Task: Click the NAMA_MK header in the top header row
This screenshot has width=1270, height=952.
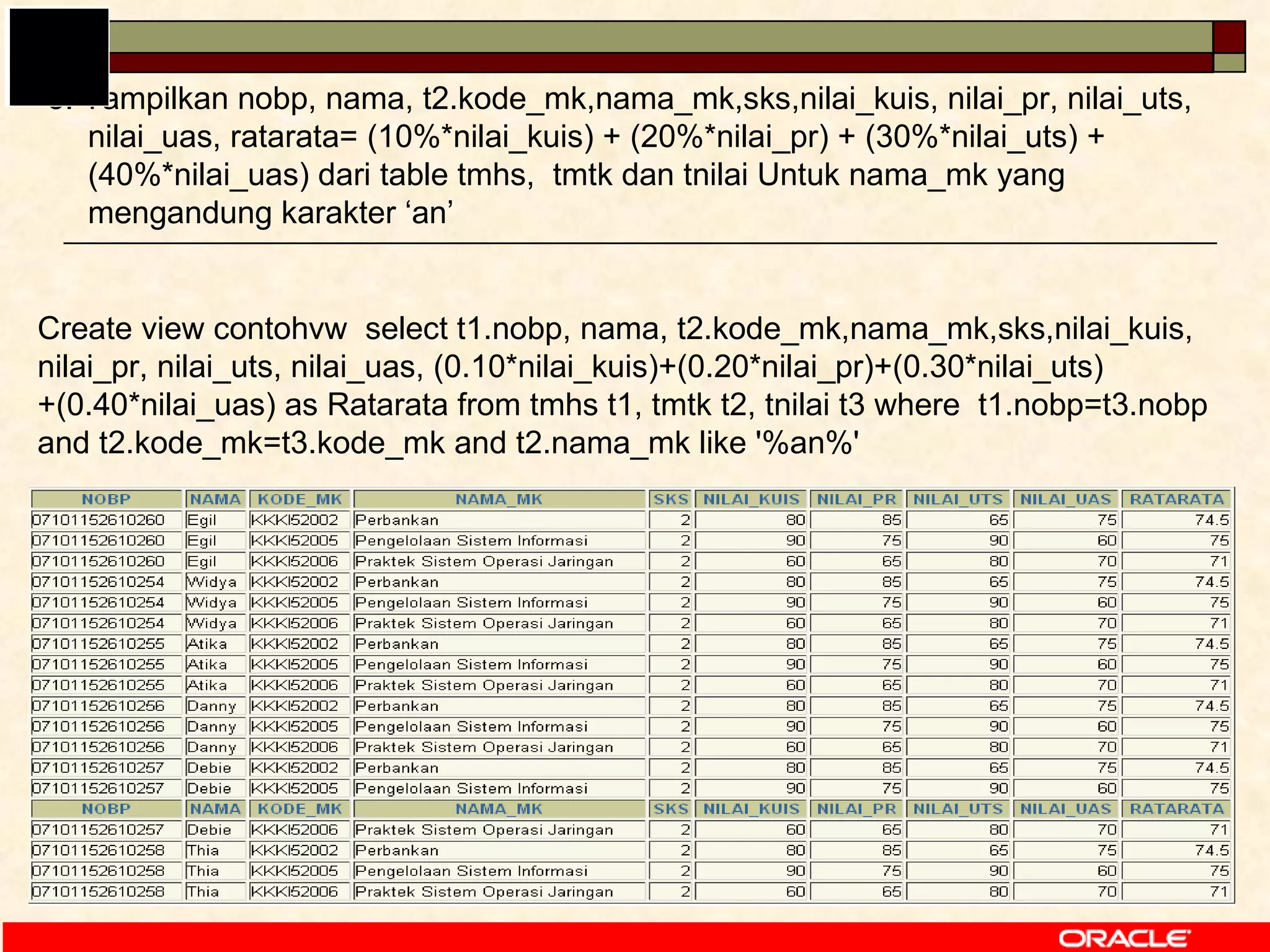Action: 499,499
